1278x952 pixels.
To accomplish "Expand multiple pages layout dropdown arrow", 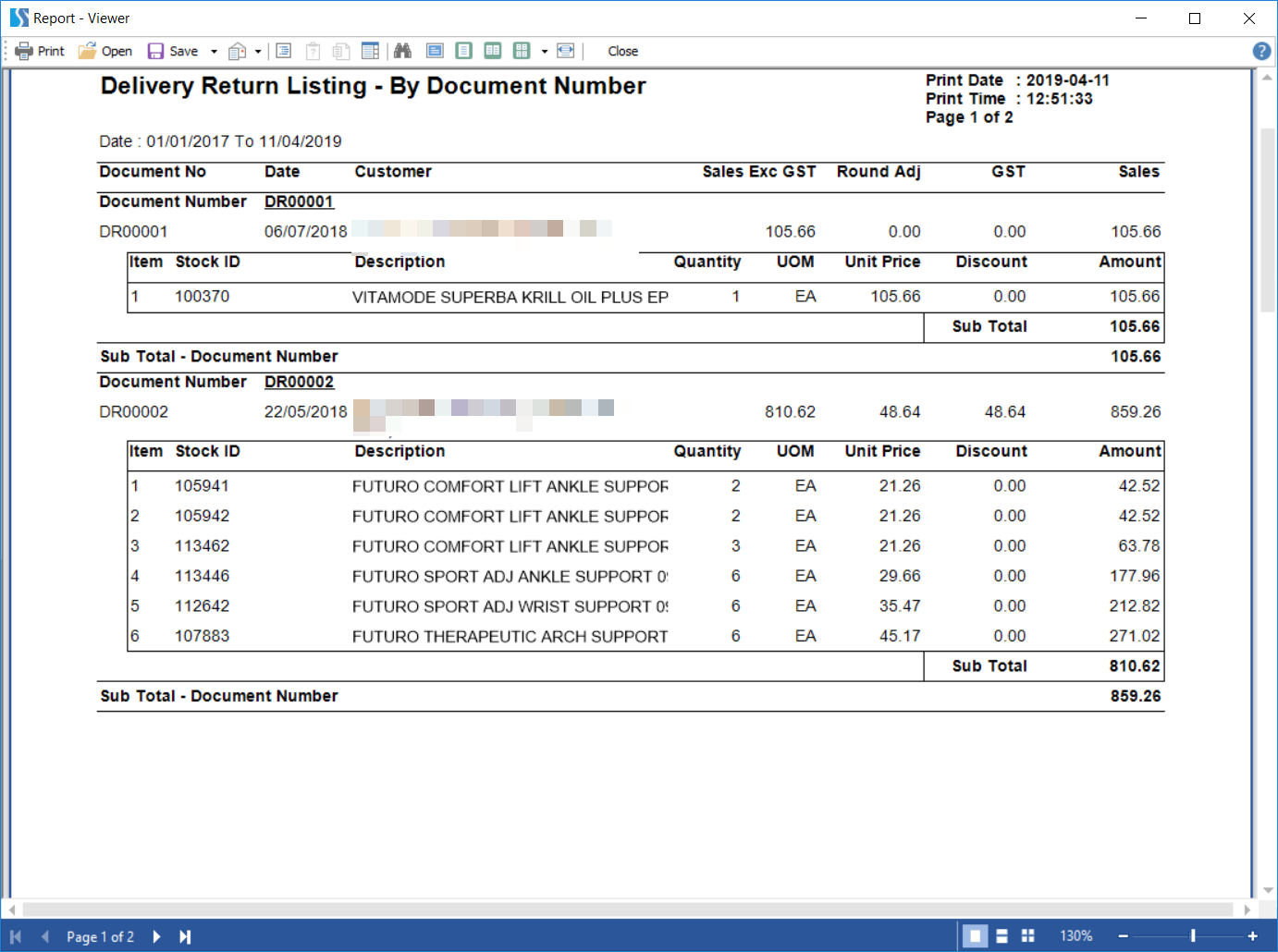I will 545,52.
